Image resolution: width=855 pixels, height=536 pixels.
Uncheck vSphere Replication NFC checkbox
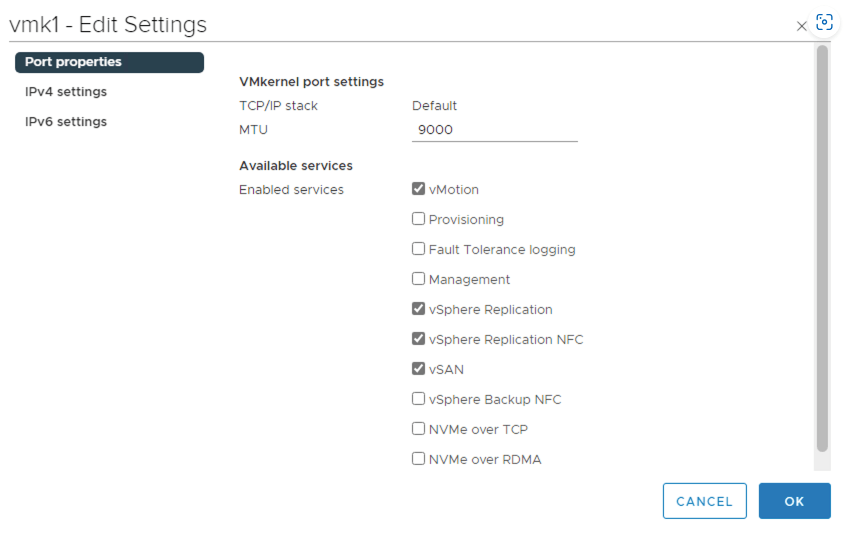click(x=419, y=340)
